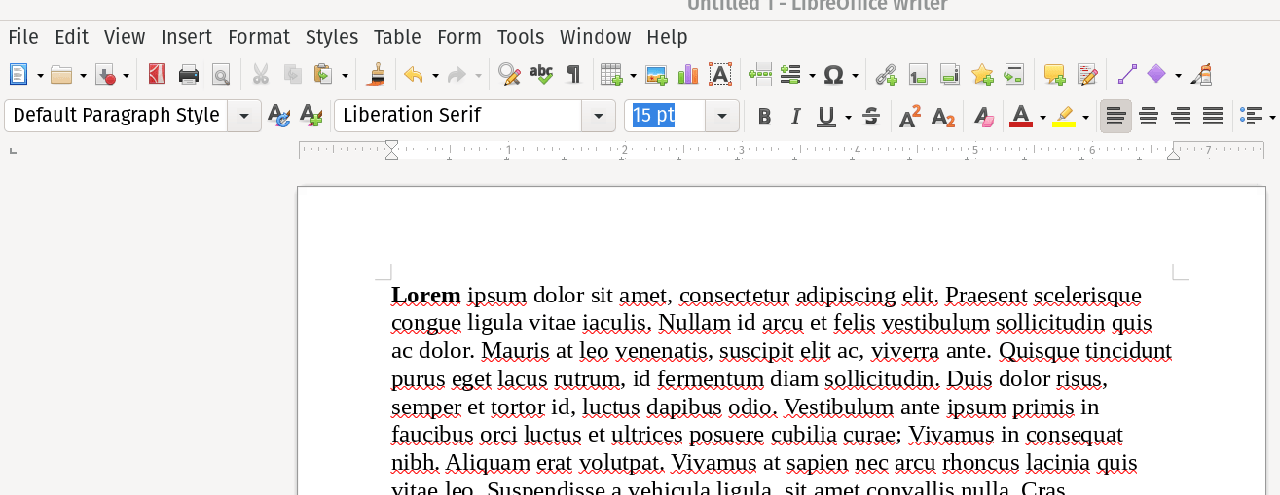Click the Export as PDF icon

tap(157, 75)
